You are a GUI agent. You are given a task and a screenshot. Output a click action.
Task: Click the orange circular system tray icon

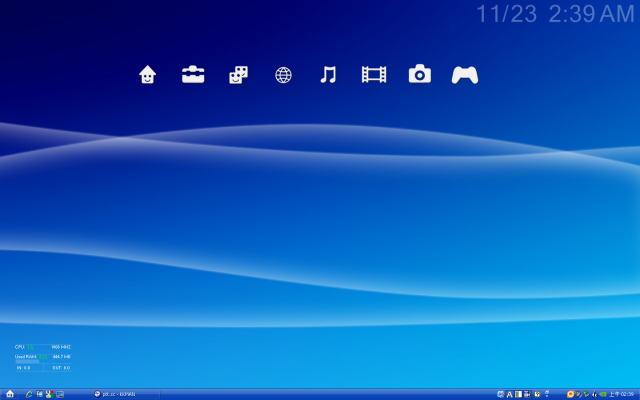(x=571, y=394)
